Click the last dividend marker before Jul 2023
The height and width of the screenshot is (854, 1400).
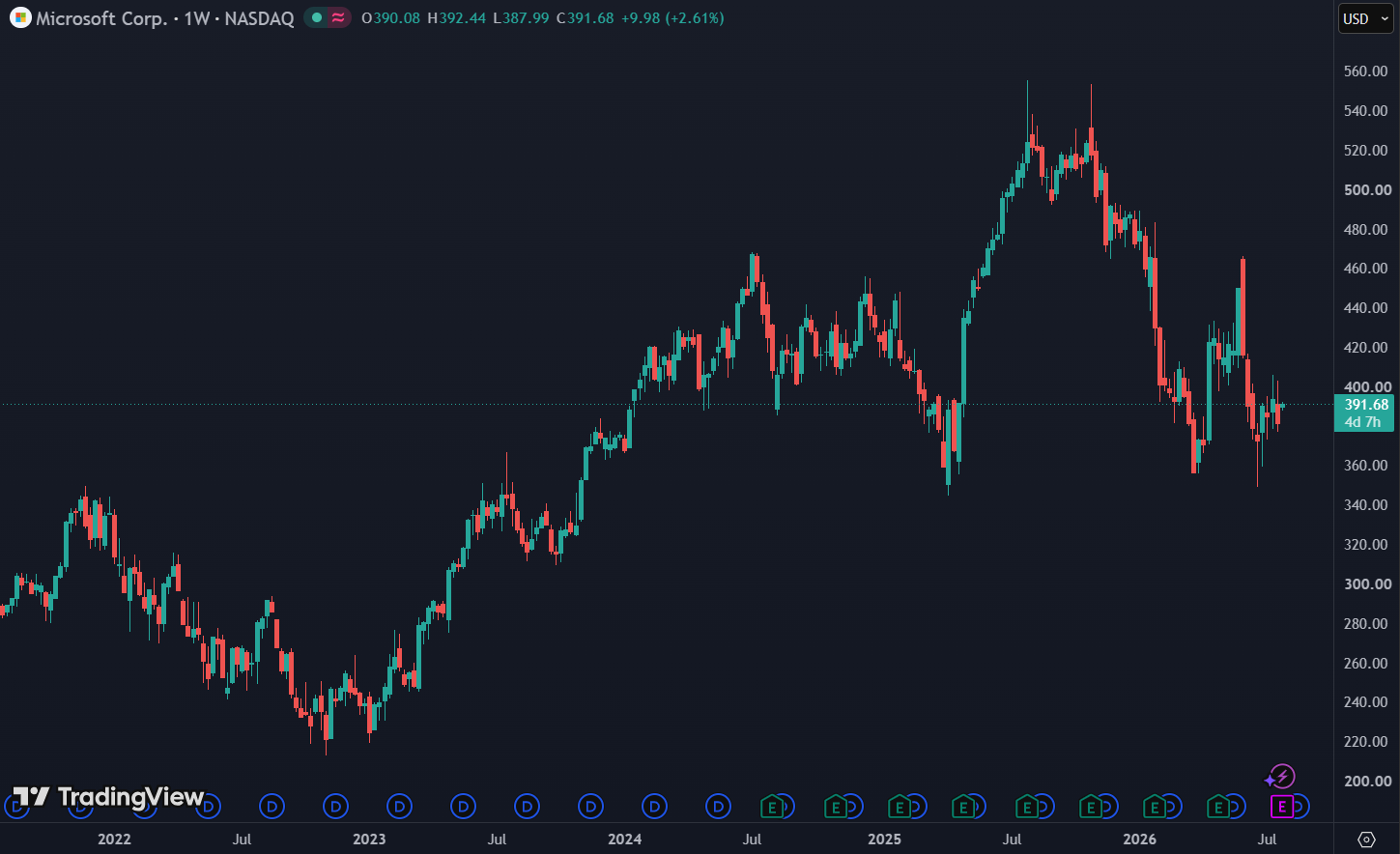pos(463,806)
